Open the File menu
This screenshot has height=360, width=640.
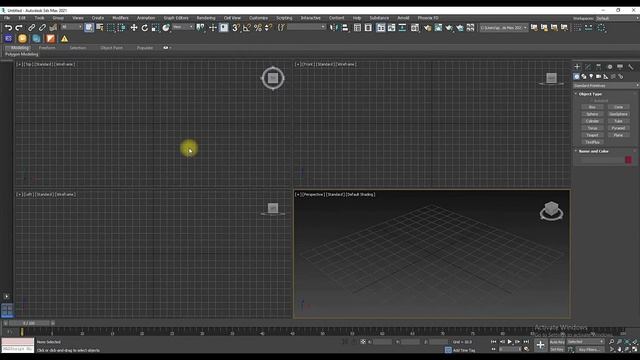click(7, 18)
